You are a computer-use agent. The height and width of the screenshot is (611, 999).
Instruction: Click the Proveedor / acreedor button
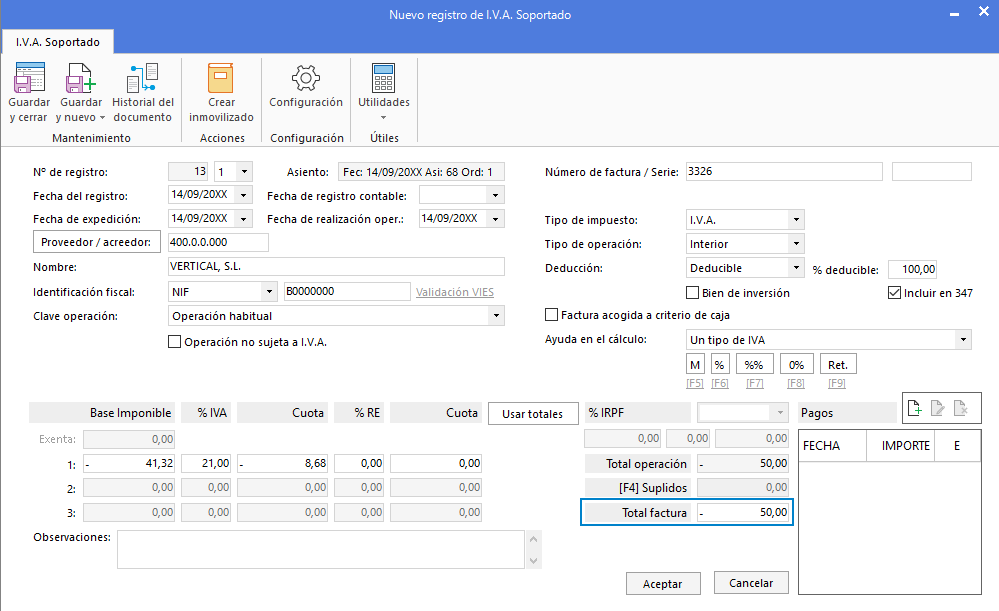[96, 242]
